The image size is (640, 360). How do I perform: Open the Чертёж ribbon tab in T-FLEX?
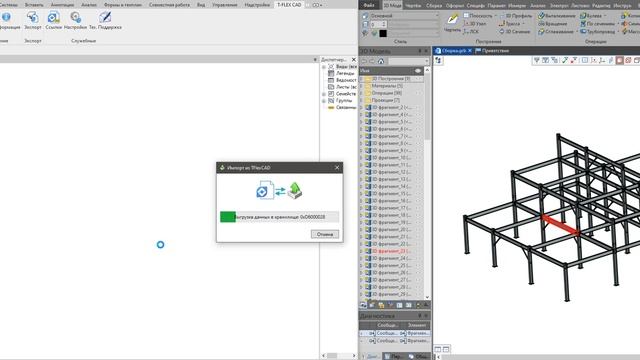413,5
